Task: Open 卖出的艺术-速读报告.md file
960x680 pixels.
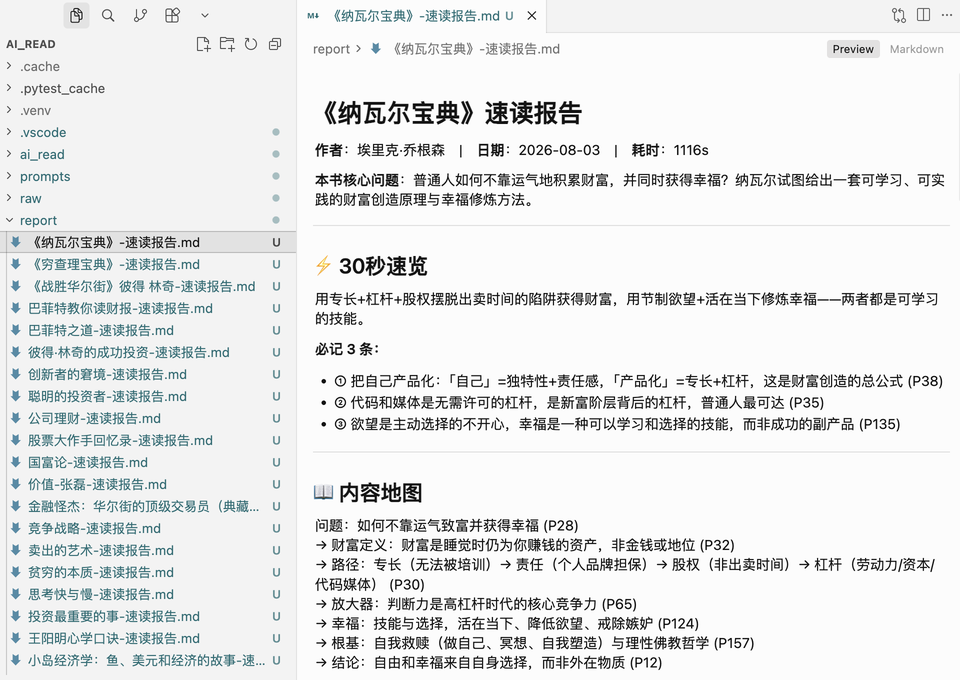Action: coord(148,551)
